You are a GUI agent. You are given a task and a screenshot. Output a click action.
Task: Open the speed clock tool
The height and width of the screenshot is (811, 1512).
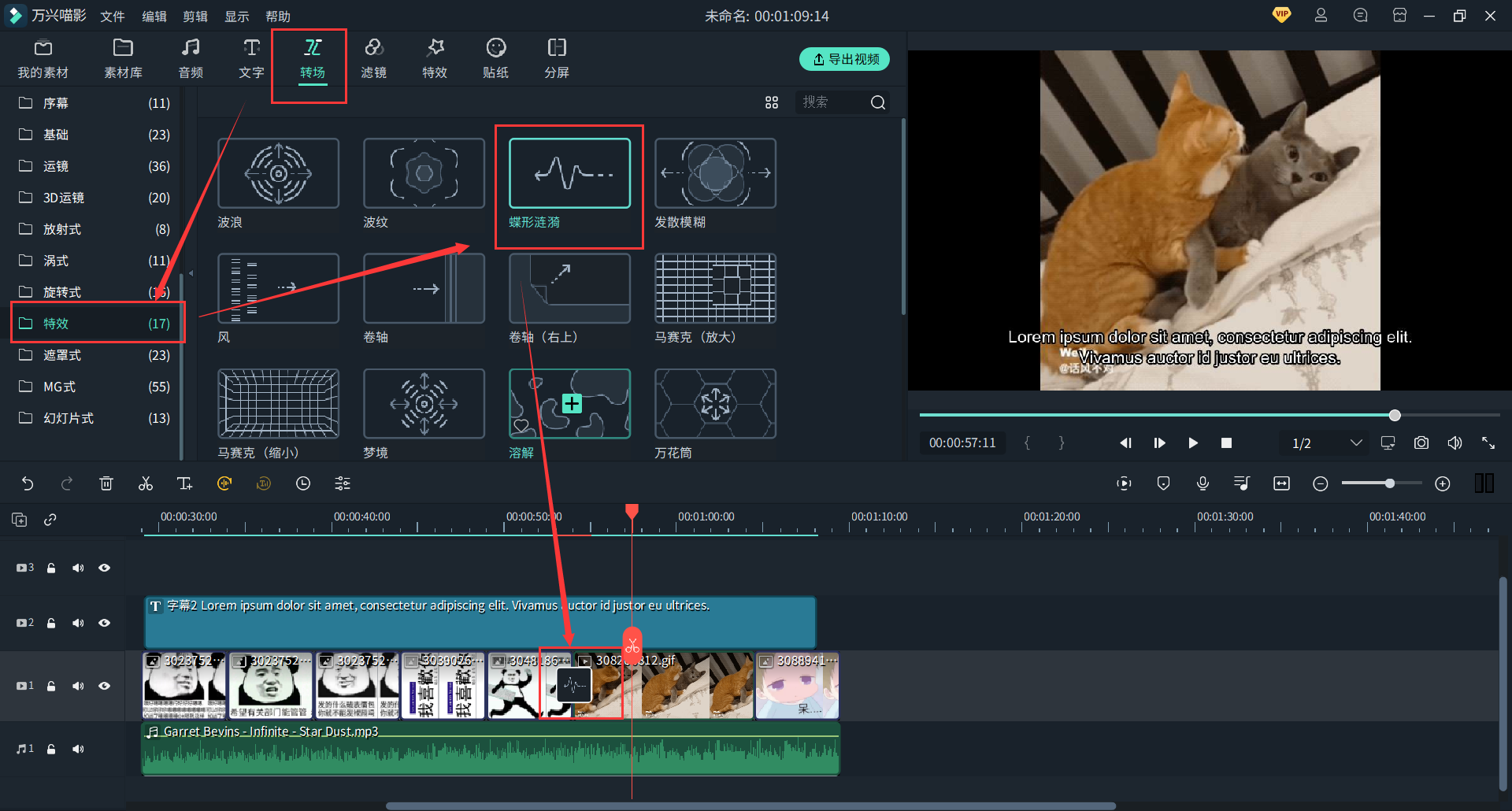point(303,483)
